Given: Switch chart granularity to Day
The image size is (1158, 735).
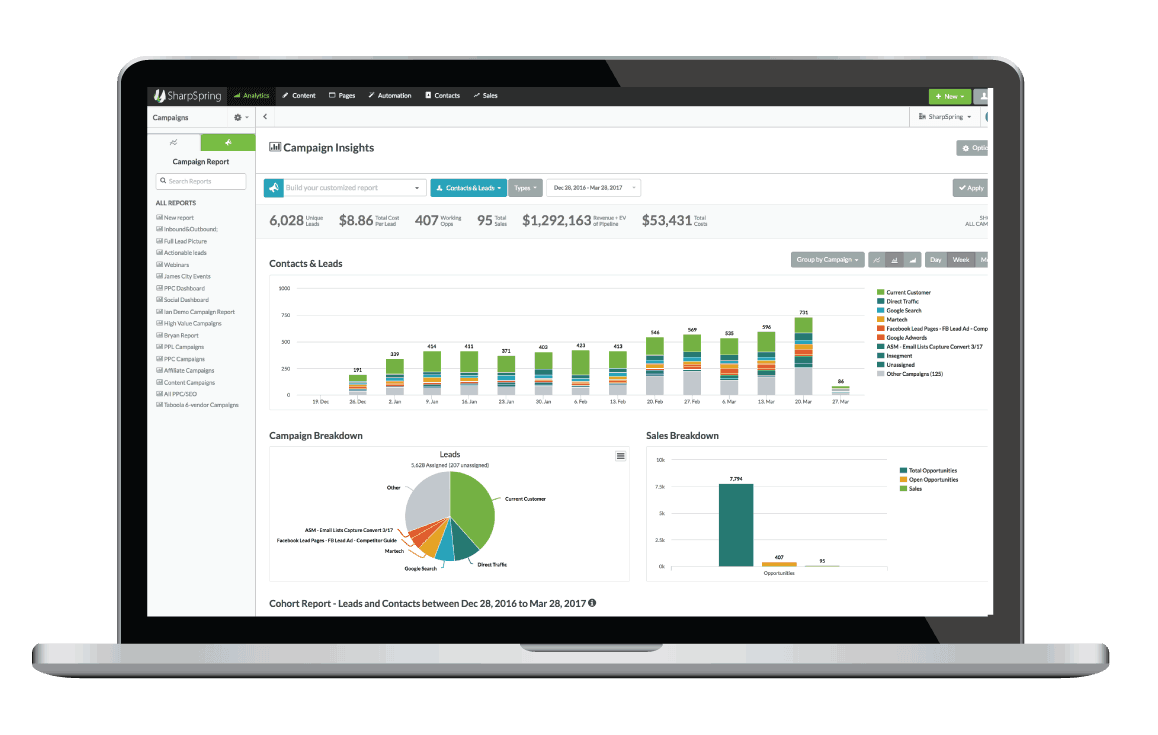Looking at the screenshot, I should [935, 259].
